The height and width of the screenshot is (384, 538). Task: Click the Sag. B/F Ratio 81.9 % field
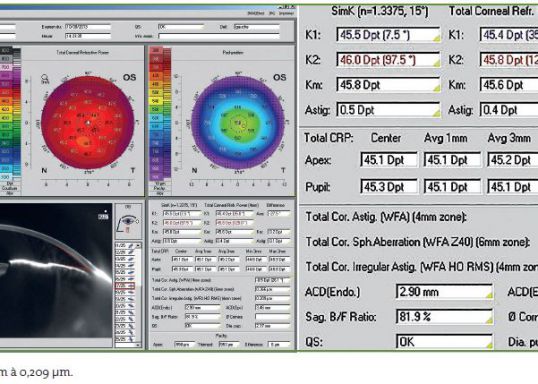(x=445, y=317)
